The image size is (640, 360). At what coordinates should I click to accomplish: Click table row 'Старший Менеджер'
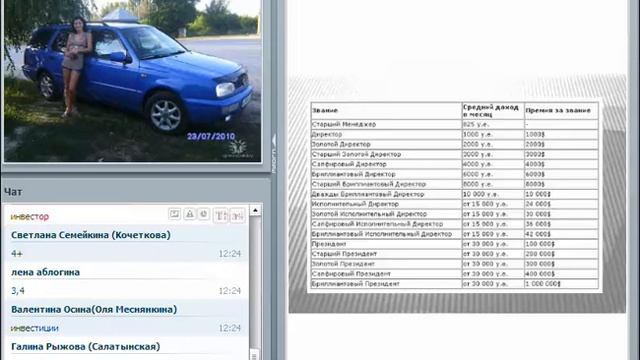tap(455, 124)
